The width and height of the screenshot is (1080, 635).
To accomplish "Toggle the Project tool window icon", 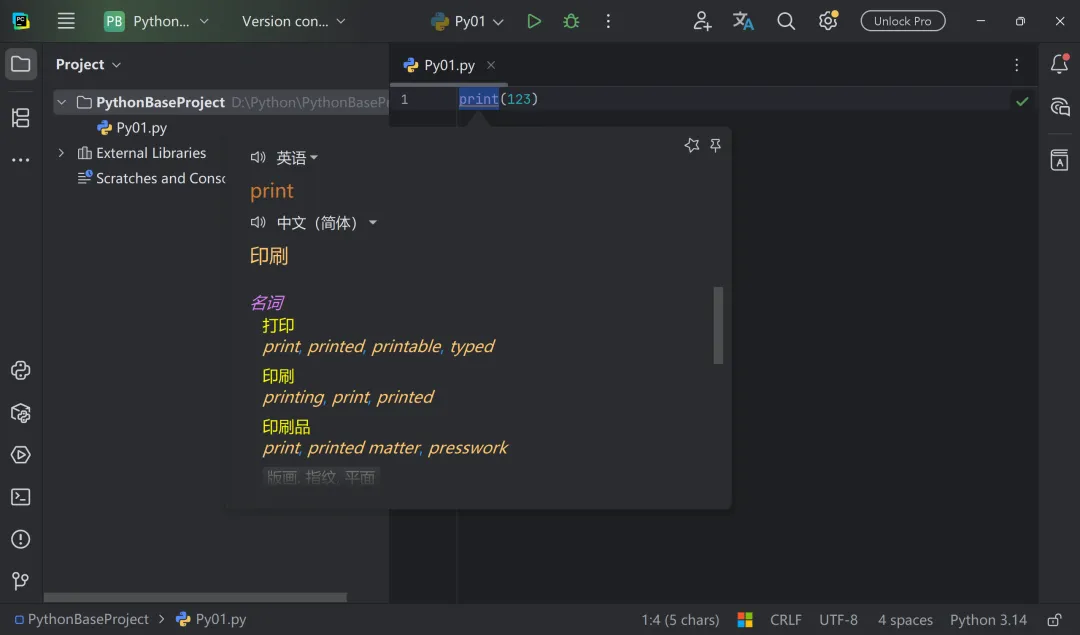I will pos(21,65).
